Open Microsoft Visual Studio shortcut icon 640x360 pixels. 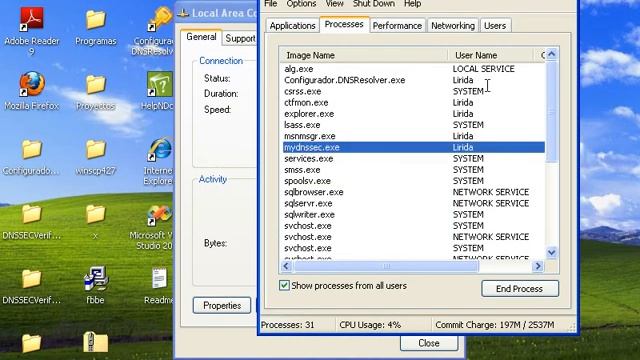160,215
